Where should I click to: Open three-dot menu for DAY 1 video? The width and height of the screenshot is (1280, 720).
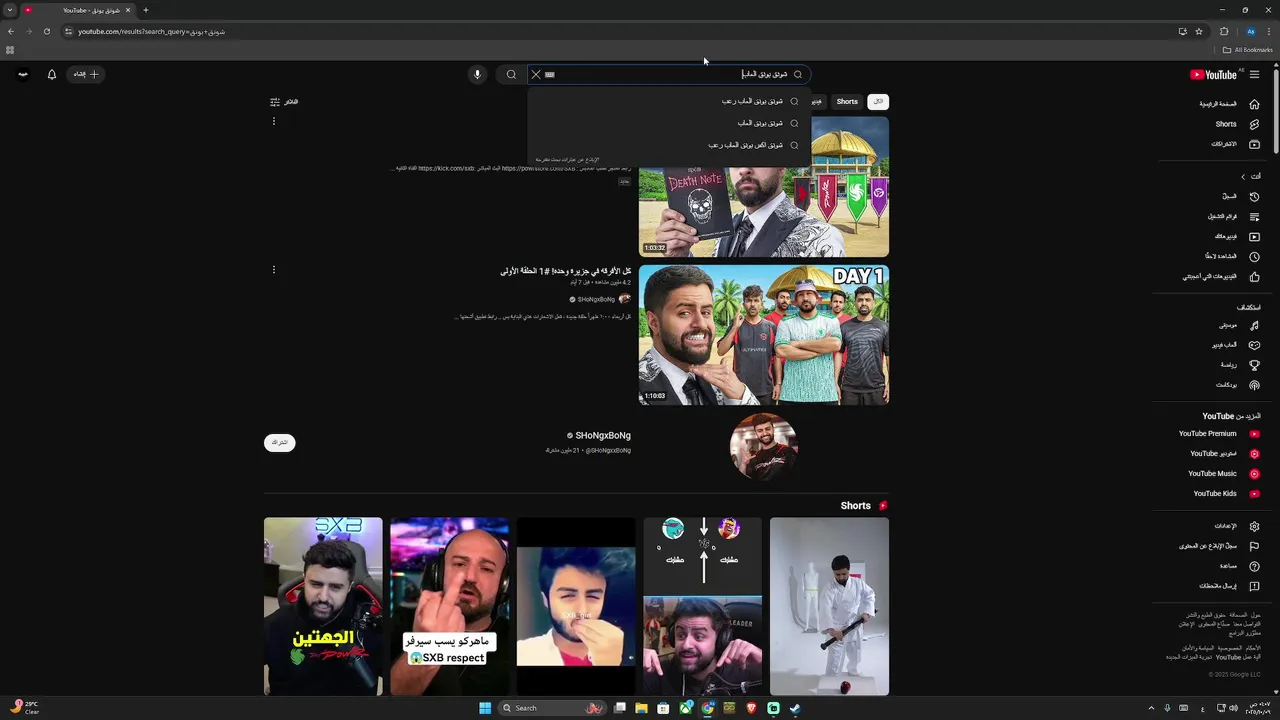273,270
